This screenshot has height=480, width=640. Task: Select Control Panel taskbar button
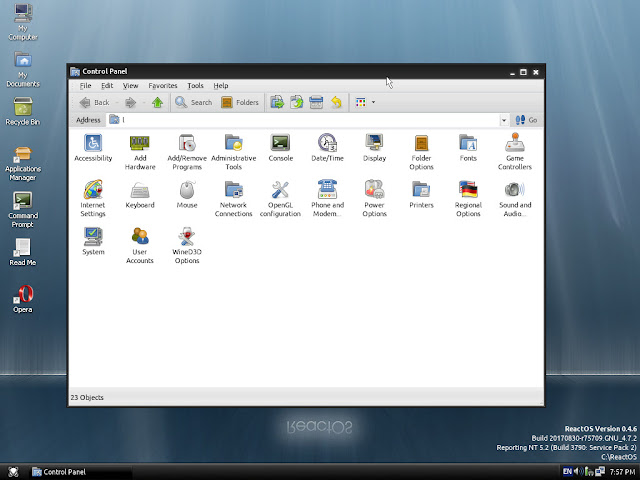[80, 472]
